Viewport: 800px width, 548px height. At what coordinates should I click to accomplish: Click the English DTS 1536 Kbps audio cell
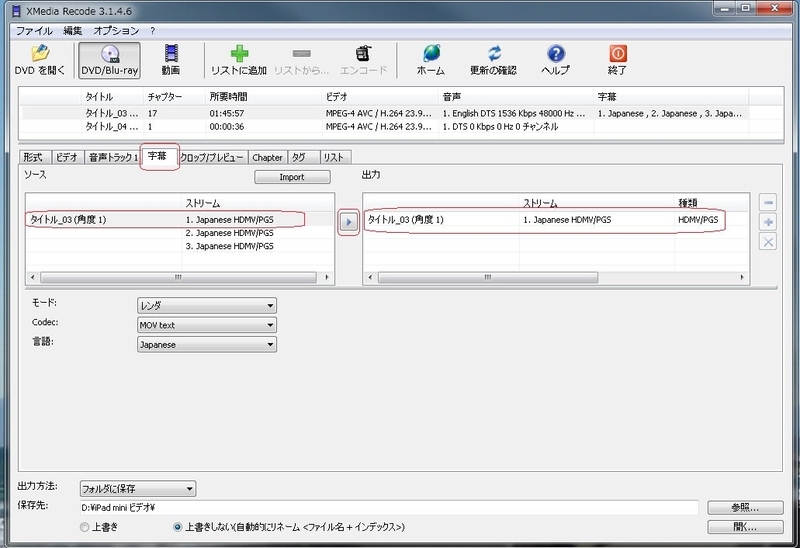pos(513,113)
